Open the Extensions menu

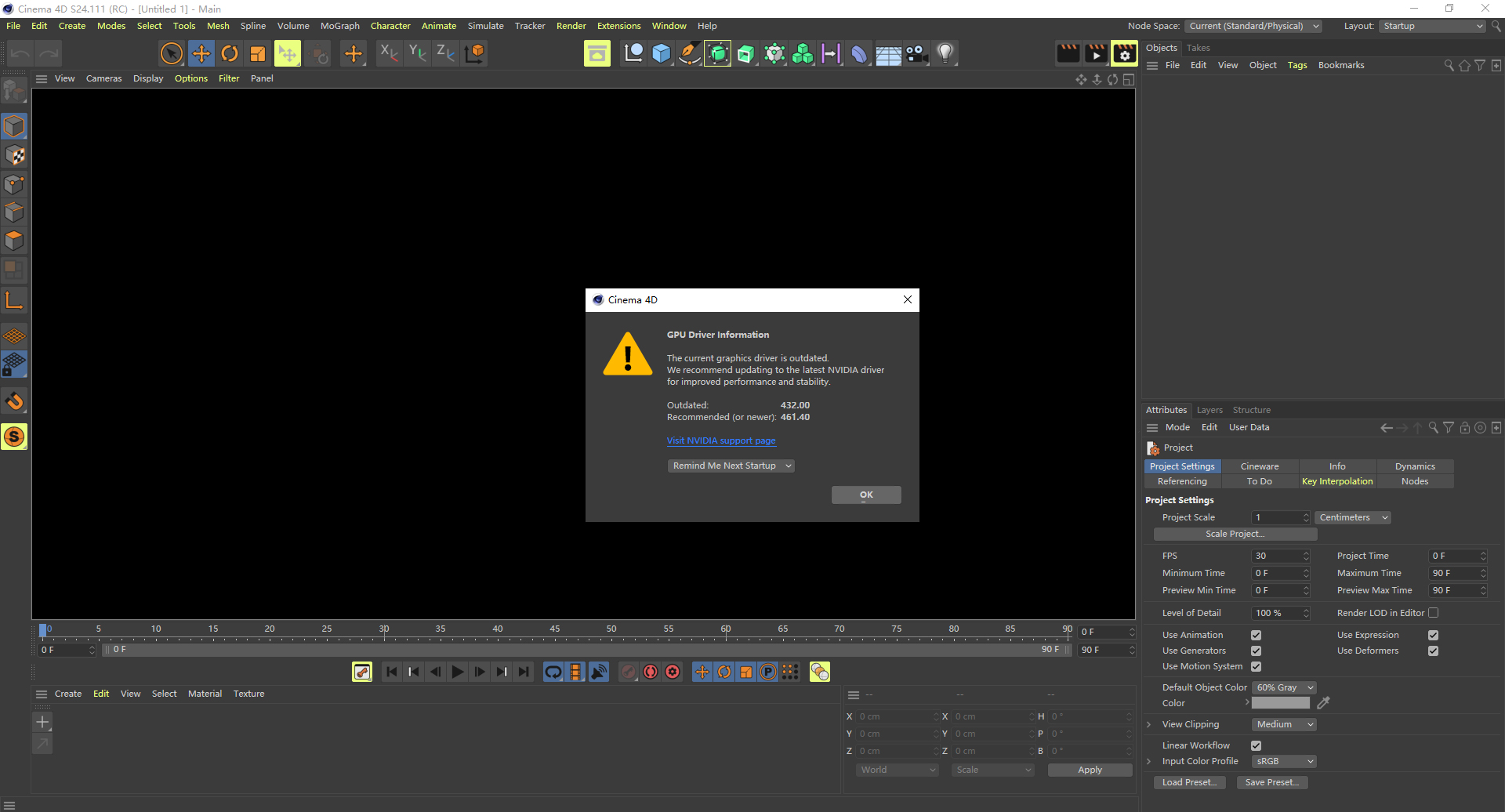[618, 26]
